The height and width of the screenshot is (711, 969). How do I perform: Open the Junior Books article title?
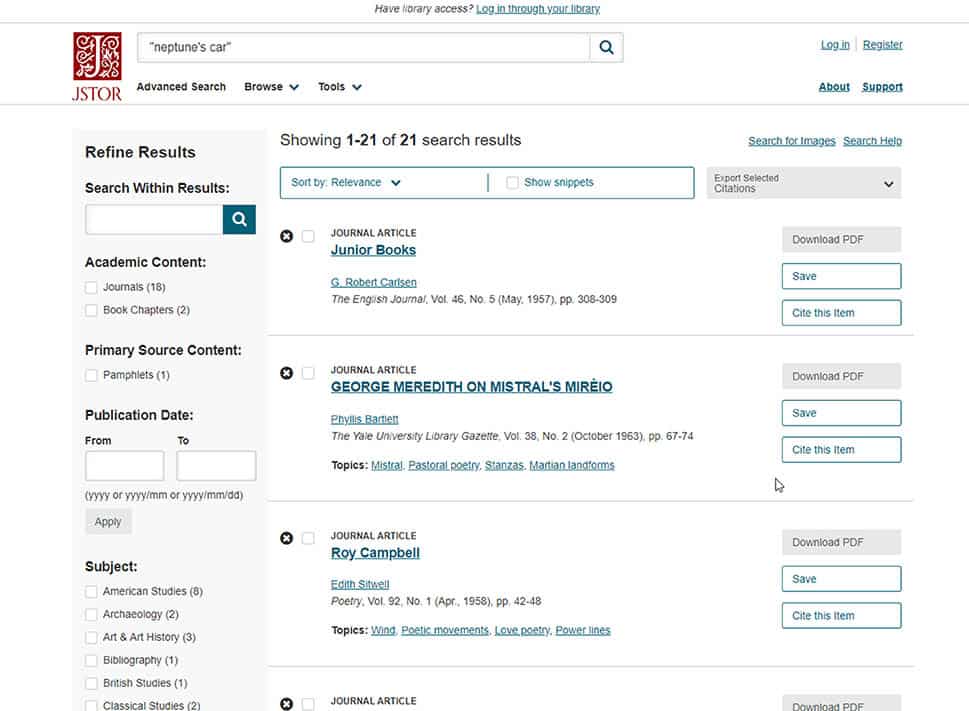pos(373,250)
